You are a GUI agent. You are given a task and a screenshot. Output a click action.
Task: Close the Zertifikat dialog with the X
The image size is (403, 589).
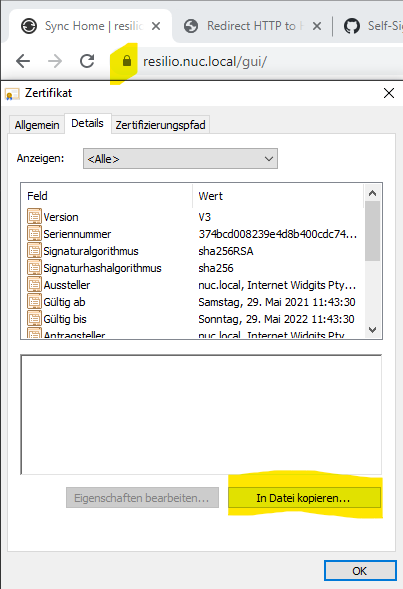[389, 93]
